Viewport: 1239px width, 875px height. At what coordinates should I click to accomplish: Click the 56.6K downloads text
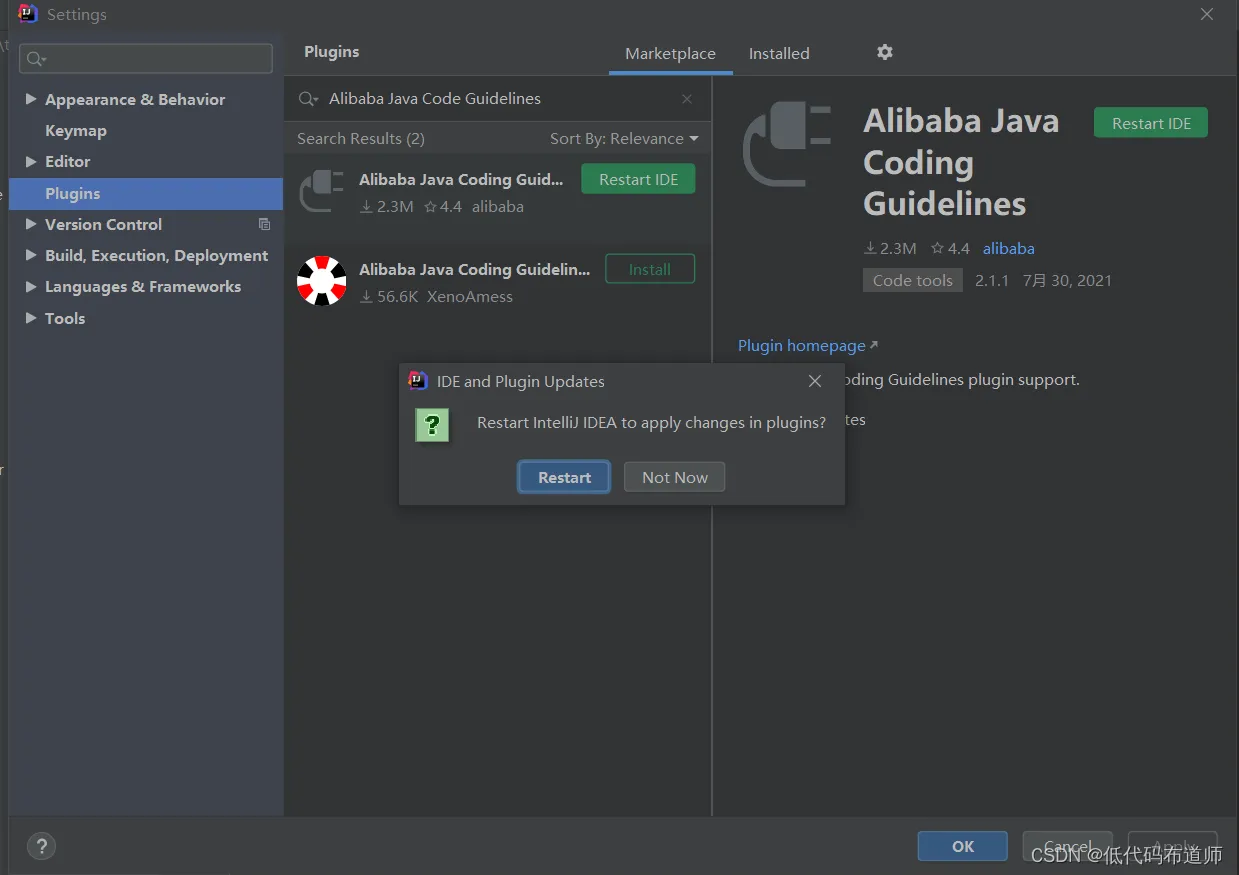[x=389, y=296]
